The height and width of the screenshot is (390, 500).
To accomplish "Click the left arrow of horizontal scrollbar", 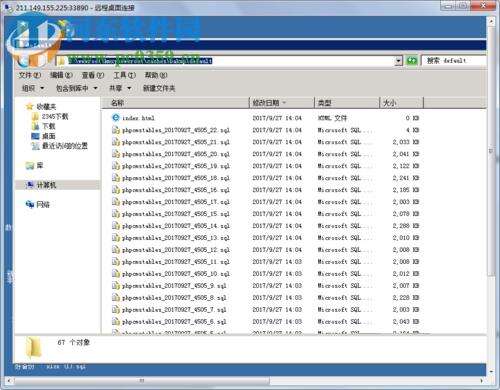I will (x=9, y=380).
